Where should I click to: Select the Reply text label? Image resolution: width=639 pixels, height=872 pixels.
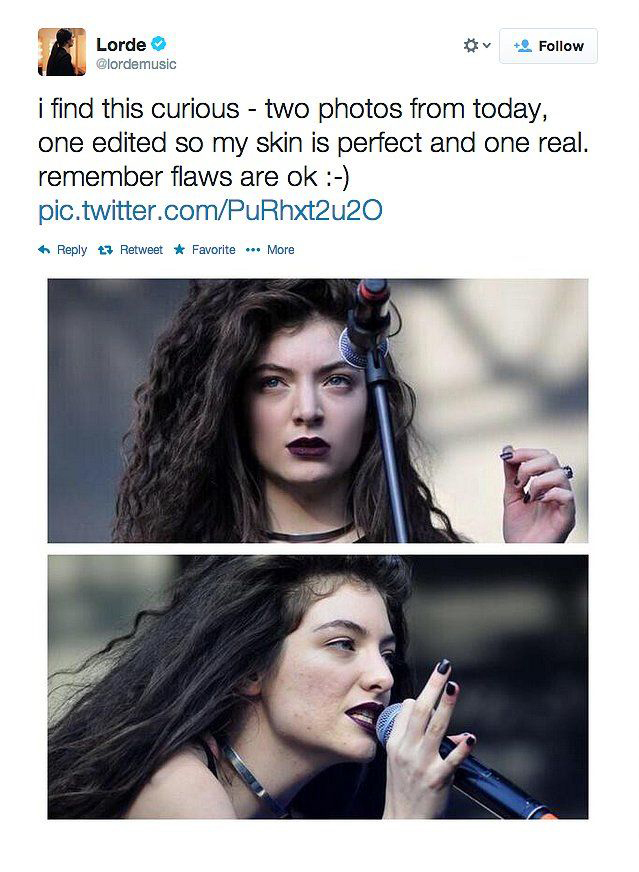[72, 250]
